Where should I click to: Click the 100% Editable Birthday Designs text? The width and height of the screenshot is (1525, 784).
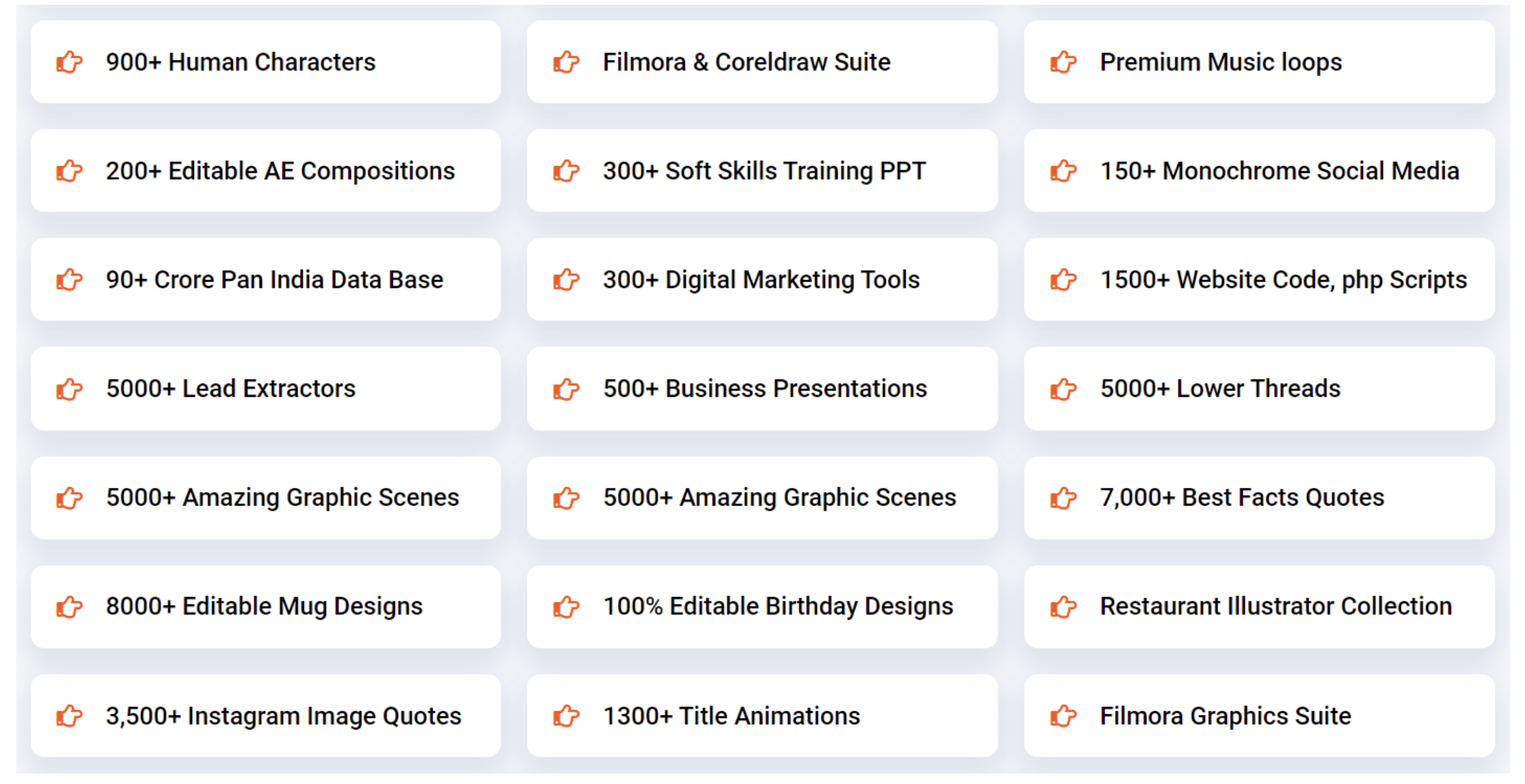coord(778,606)
